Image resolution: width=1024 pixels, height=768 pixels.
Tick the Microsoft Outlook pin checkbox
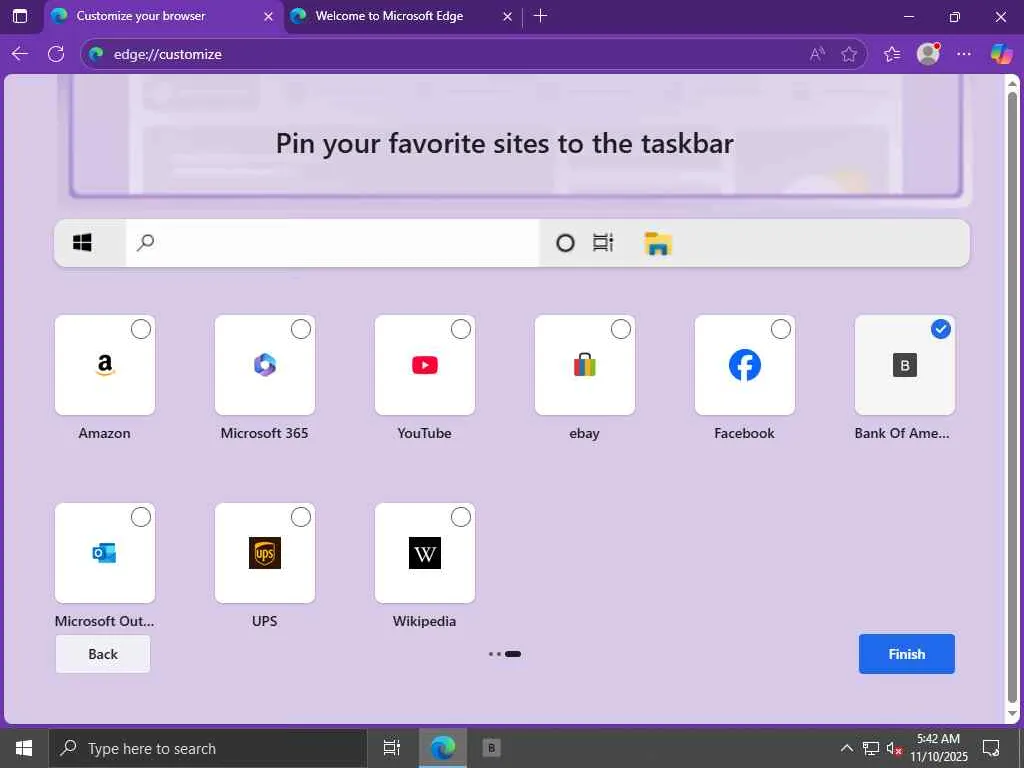click(141, 517)
